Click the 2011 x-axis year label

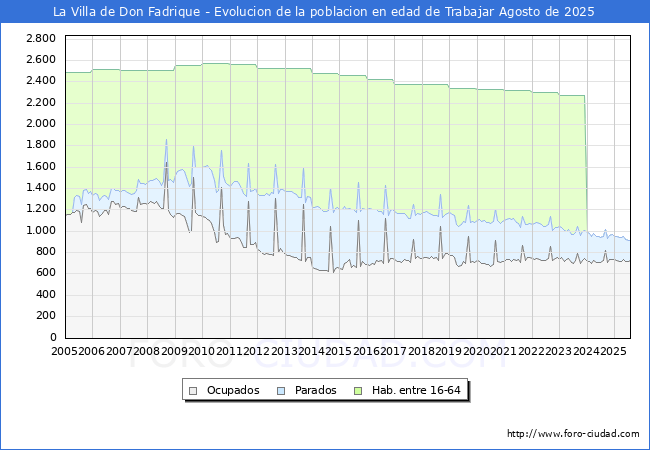click(229, 351)
